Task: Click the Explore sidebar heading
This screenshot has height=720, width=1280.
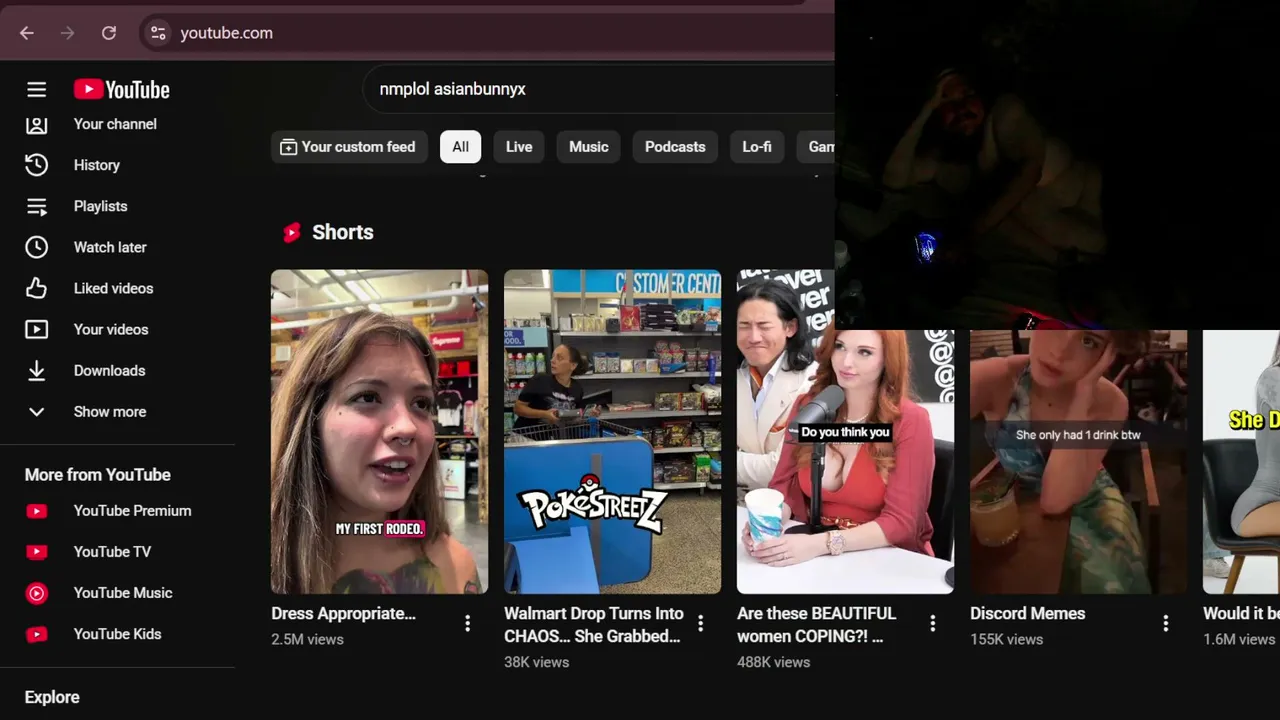Action: tap(52, 698)
